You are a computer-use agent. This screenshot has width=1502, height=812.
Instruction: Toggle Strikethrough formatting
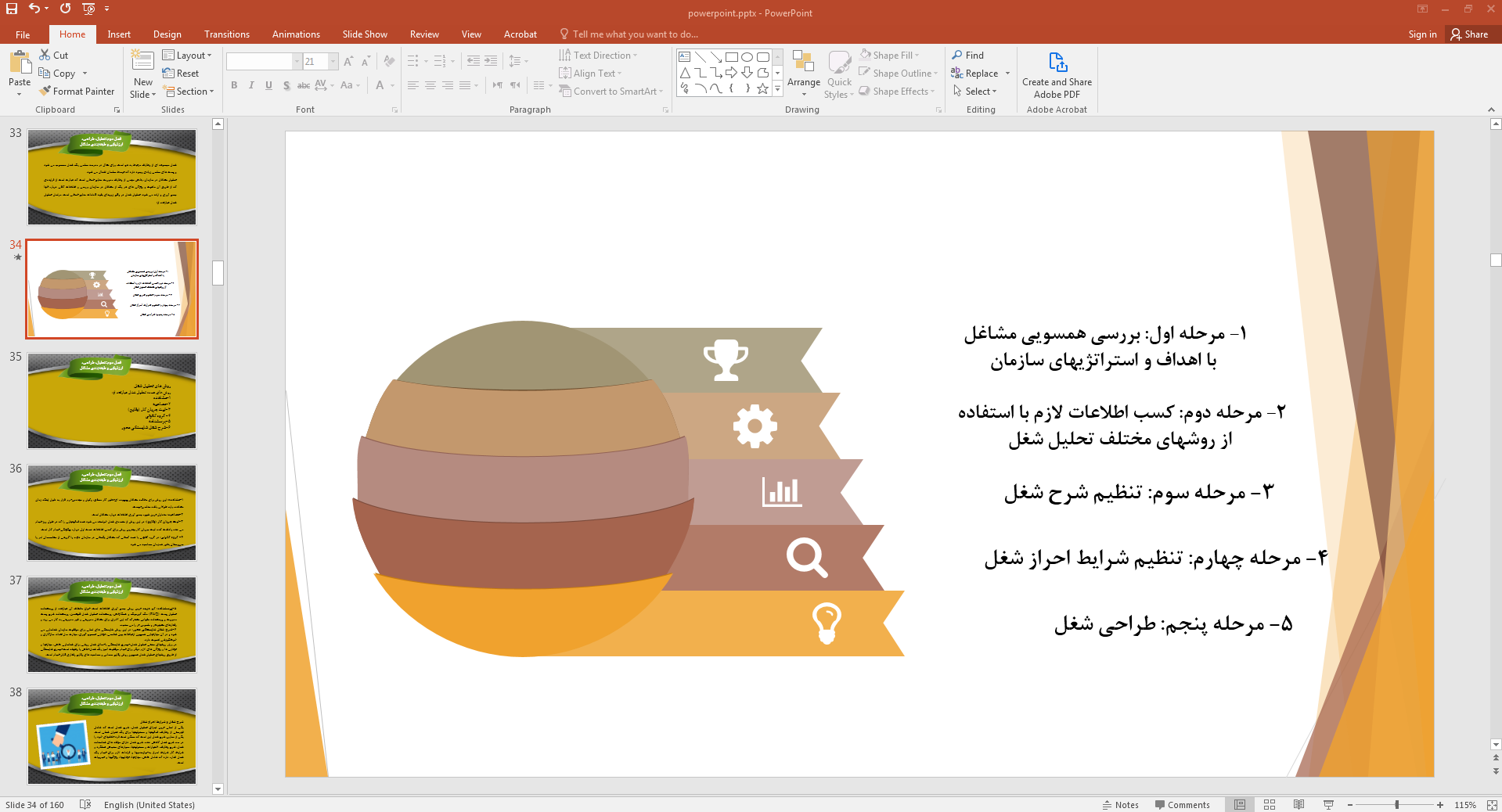click(x=304, y=85)
